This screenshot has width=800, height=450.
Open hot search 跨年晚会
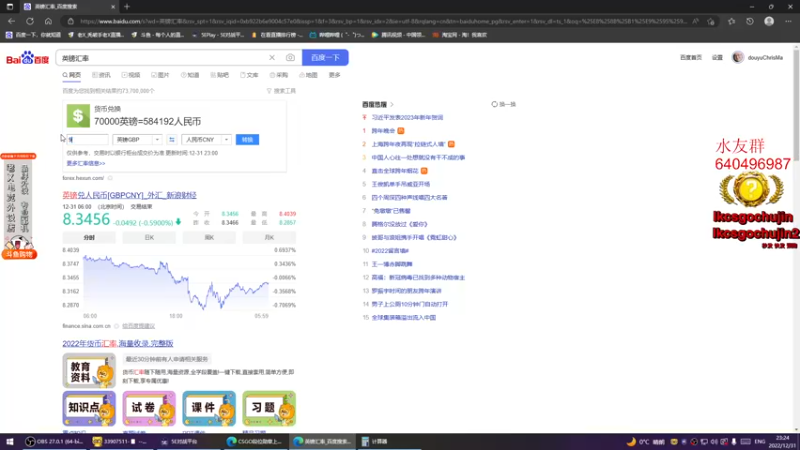(x=383, y=131)
